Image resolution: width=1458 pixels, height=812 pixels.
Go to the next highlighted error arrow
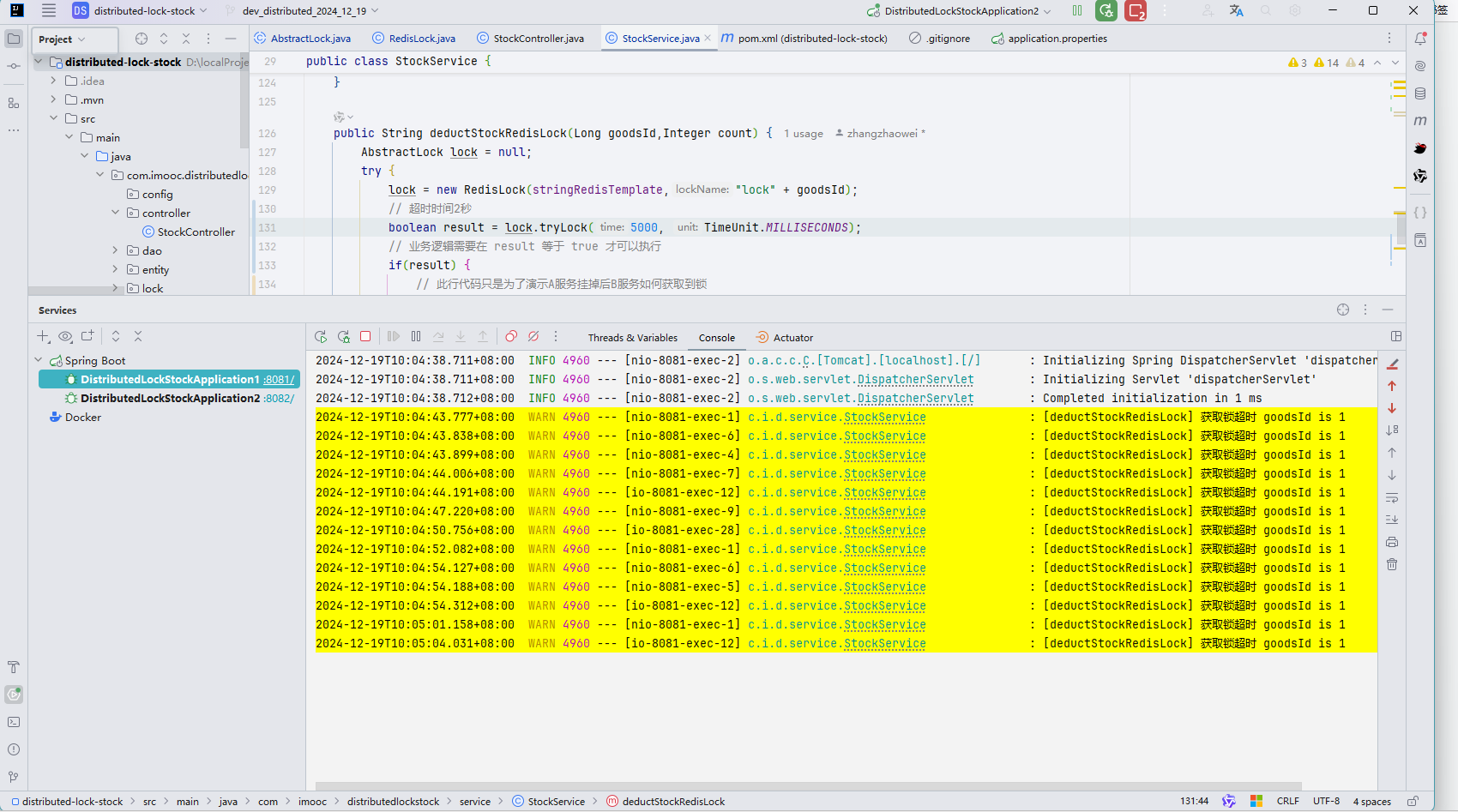[x=1395, y=63]
